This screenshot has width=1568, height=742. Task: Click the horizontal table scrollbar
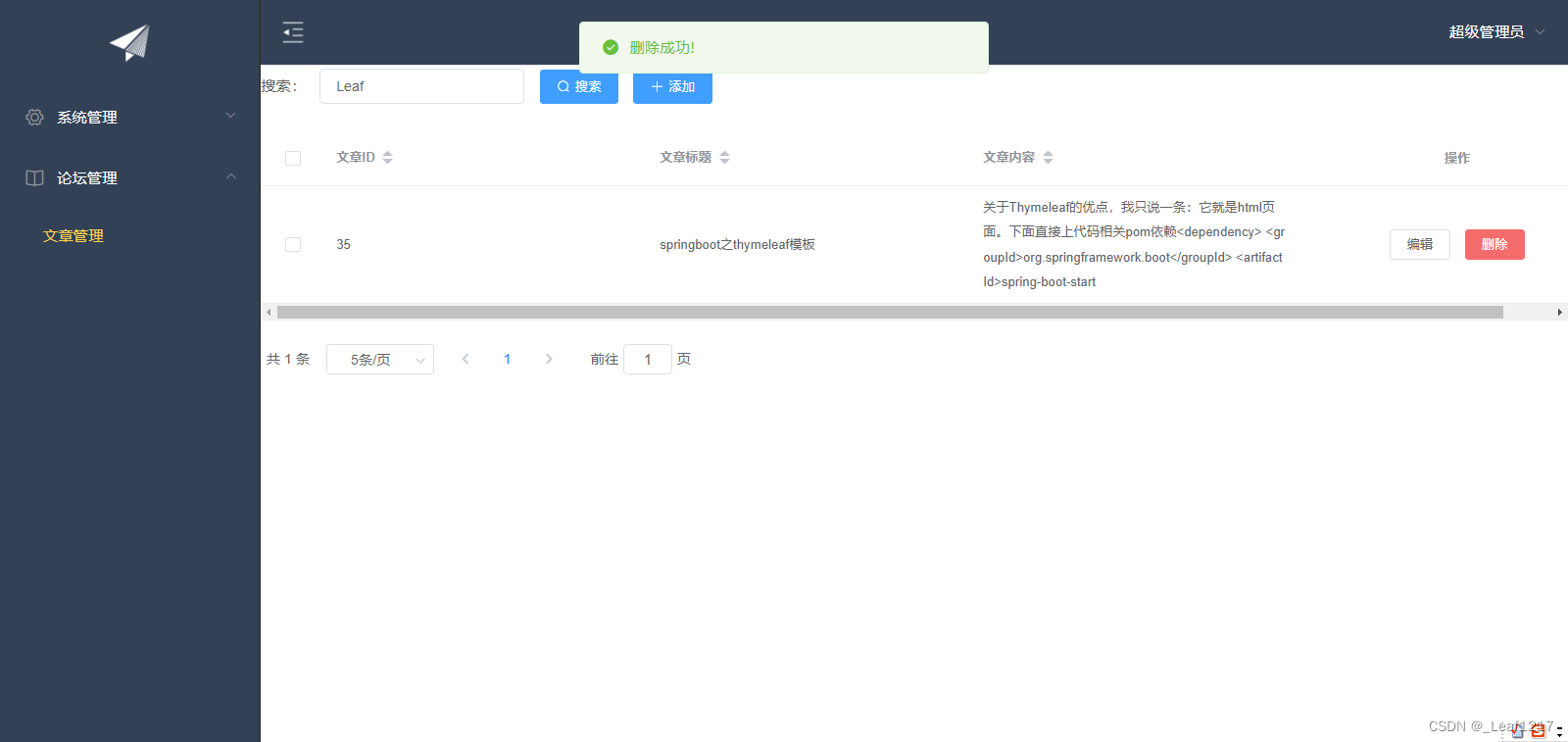coord(890,312)
